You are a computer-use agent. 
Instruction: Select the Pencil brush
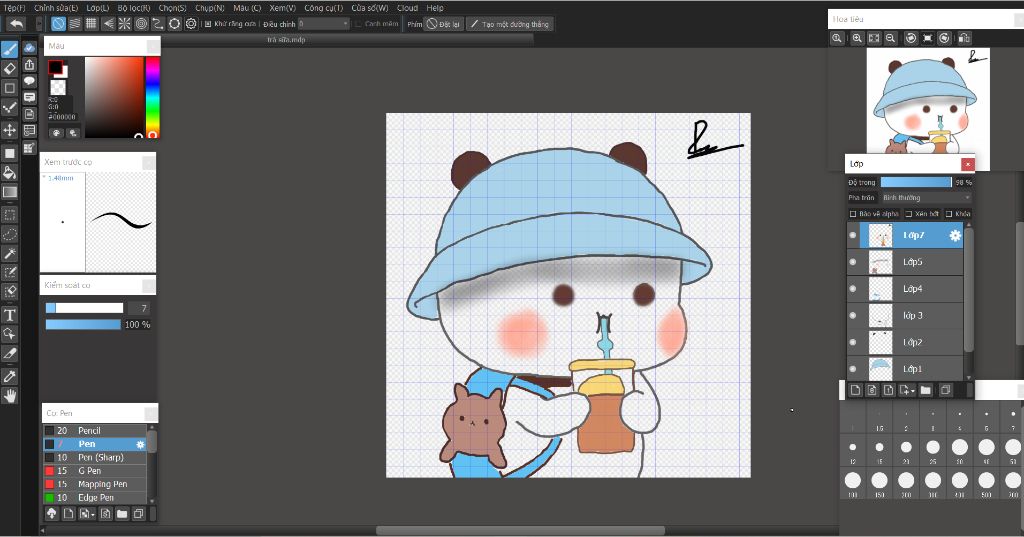pos(95,431)
